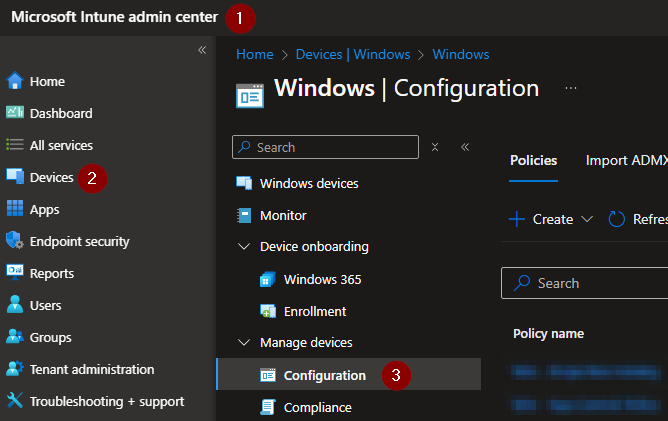Select Dashboard label in navigation

[61, 113]
